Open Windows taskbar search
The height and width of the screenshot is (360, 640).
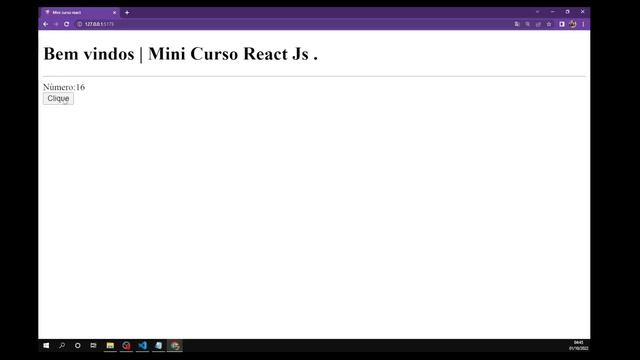point(62,346)
